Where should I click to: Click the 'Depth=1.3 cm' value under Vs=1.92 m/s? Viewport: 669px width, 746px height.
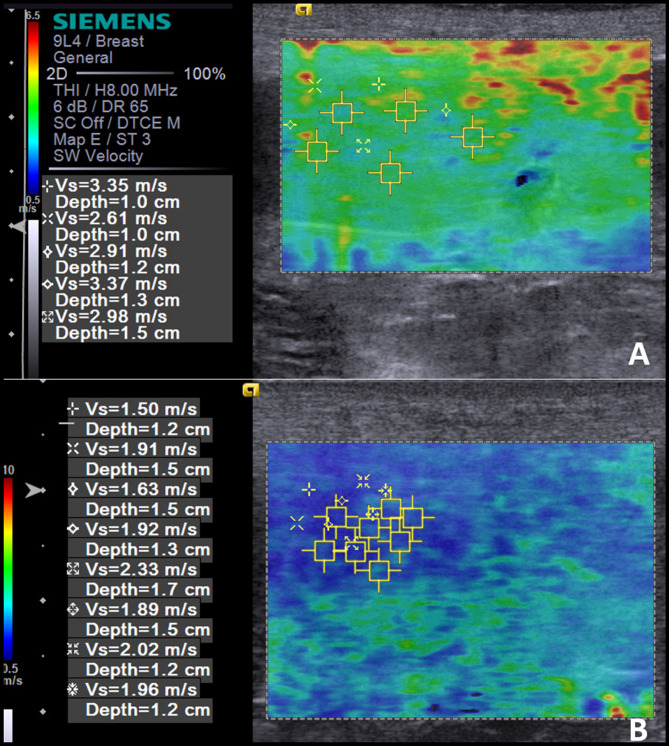148,550
